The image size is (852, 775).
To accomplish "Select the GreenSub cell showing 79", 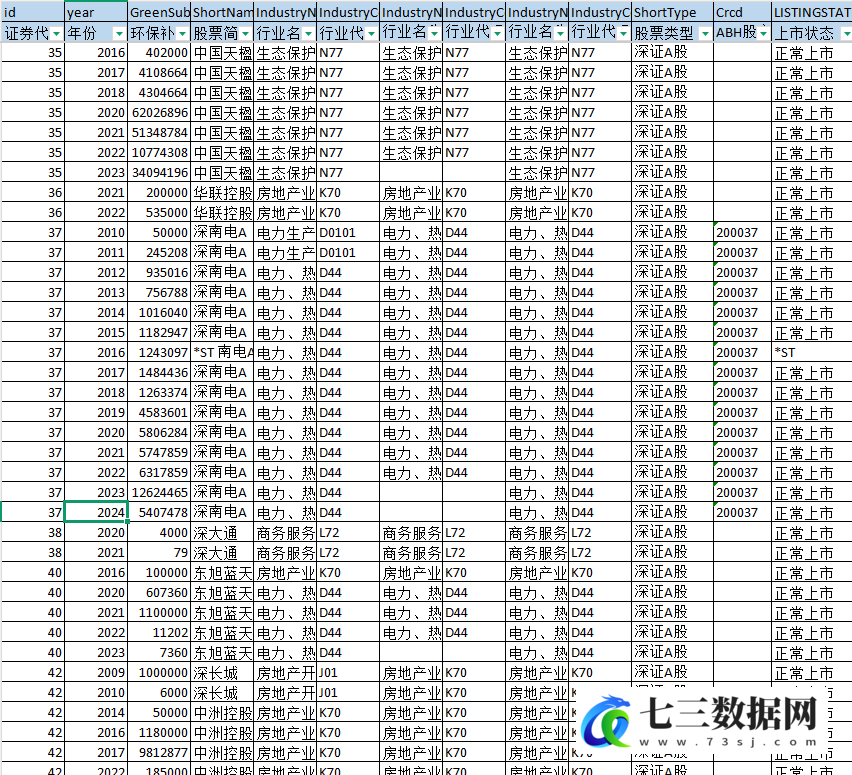I will 159,553.
